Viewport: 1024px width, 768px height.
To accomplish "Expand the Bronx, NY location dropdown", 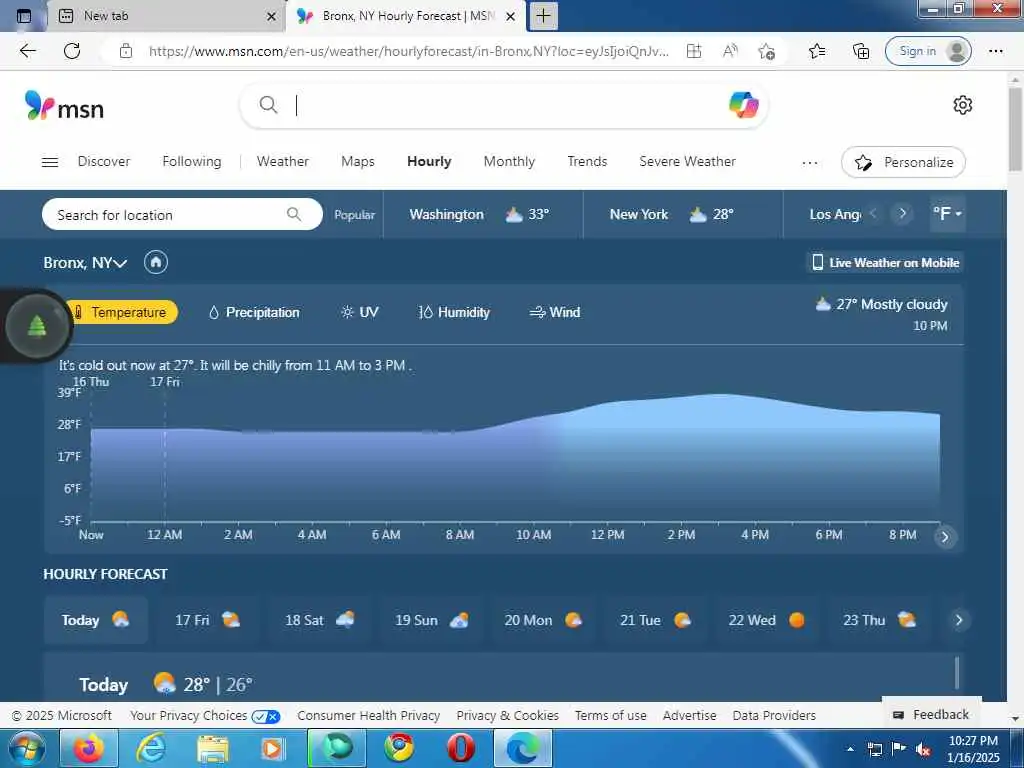I will coord(85,263).
